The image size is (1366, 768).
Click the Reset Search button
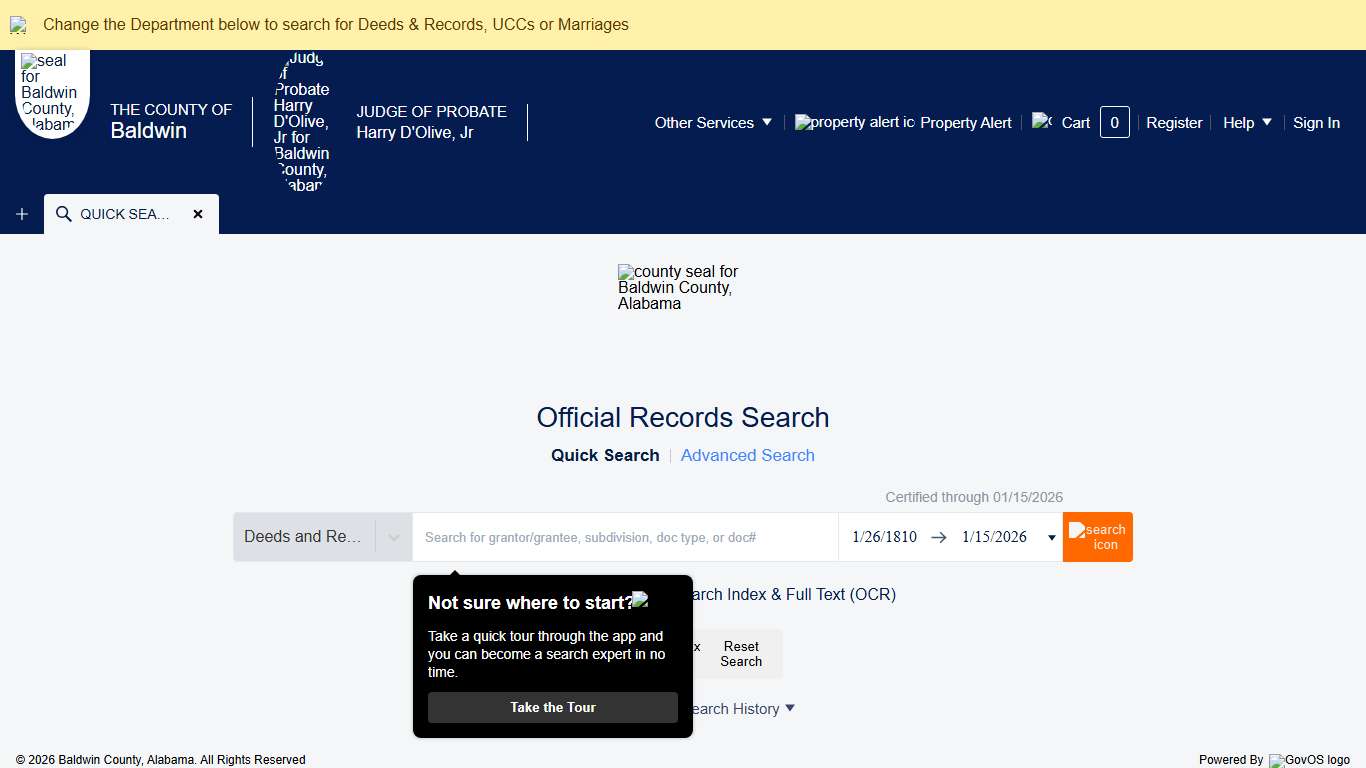[741, 654]
